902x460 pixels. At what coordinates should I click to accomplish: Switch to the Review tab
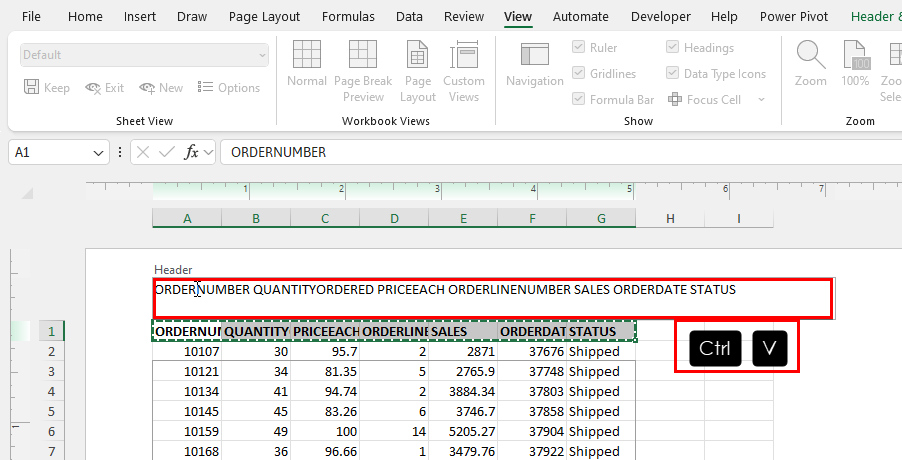[464, 17]
